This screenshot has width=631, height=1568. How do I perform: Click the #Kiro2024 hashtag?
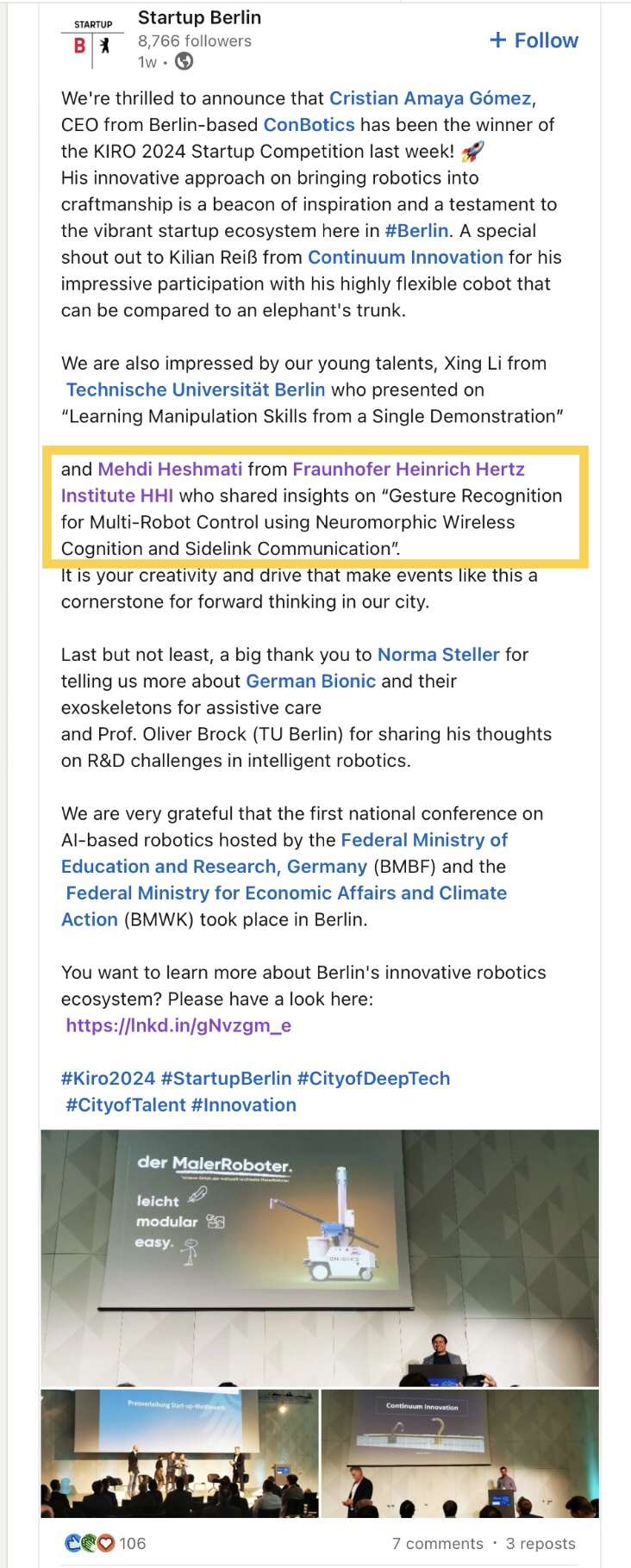tap(108, 1079)
